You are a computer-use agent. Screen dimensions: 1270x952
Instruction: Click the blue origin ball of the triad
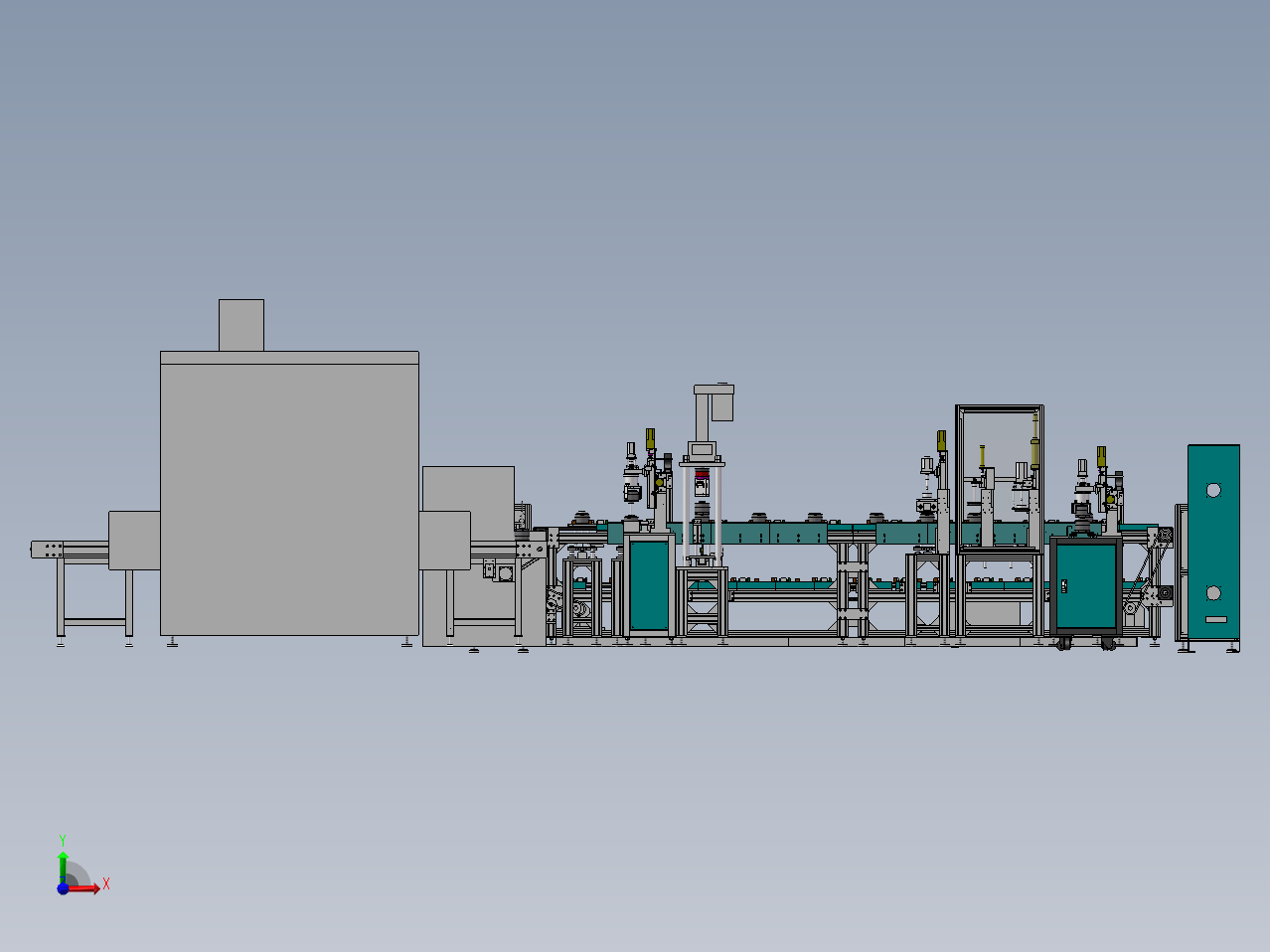pyautogui.click(x=63, y=888)
